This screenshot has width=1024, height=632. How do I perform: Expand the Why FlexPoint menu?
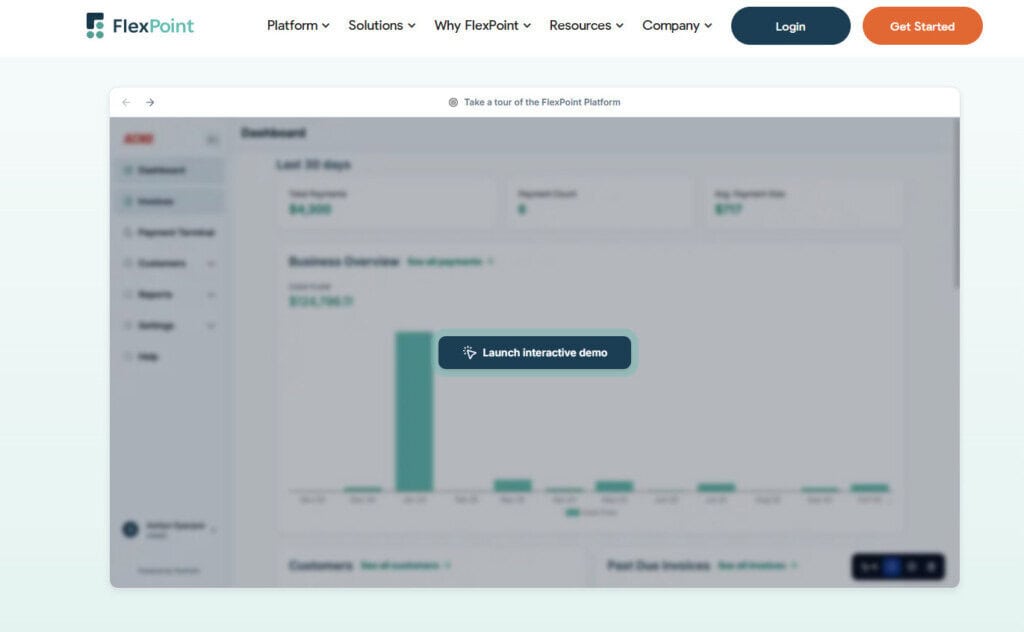point(482,26)
